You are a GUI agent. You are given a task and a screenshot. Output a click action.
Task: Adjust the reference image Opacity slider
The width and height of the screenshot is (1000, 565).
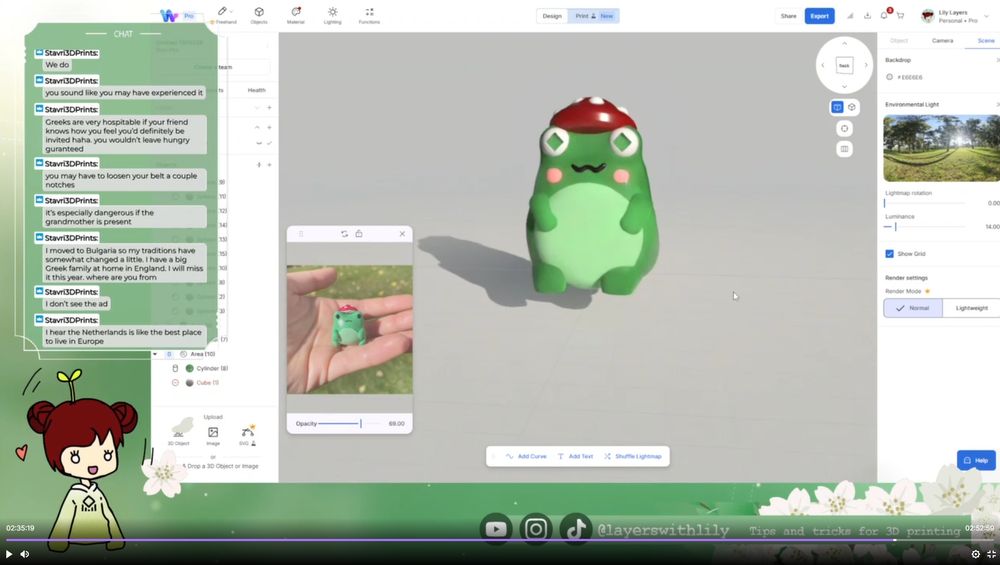[349, 423]
